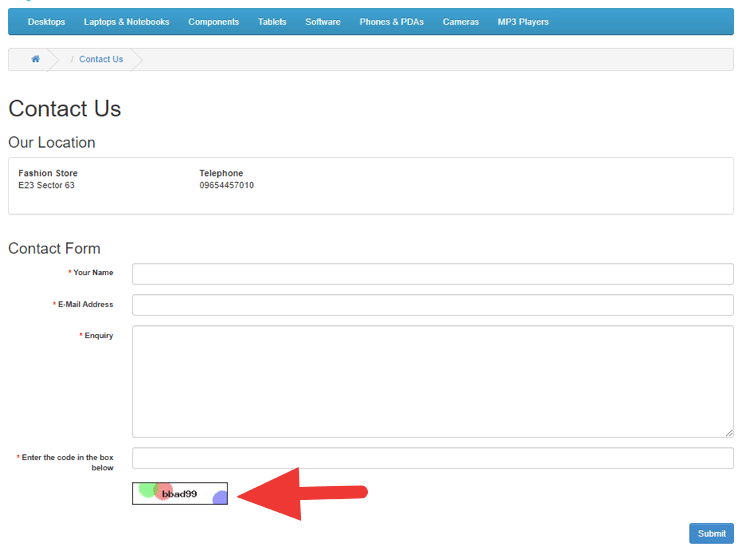Screen dimensions: 750x558
Task: Click the home icon in breadcrumb
Action: [35, 59]
